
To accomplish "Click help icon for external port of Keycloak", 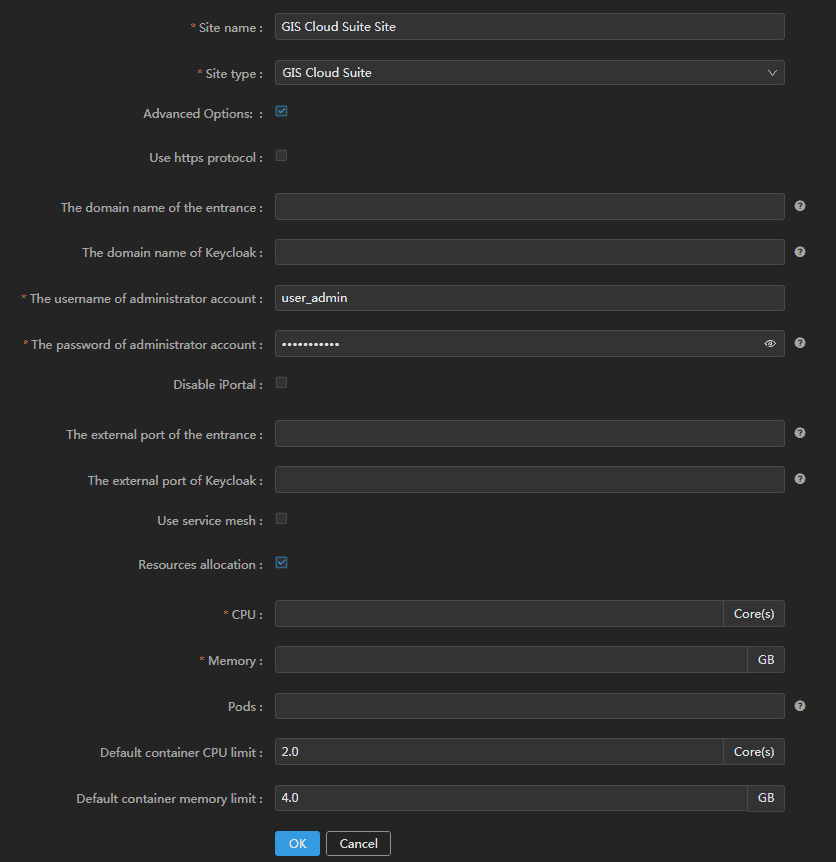I will click(x=800, y=479).
